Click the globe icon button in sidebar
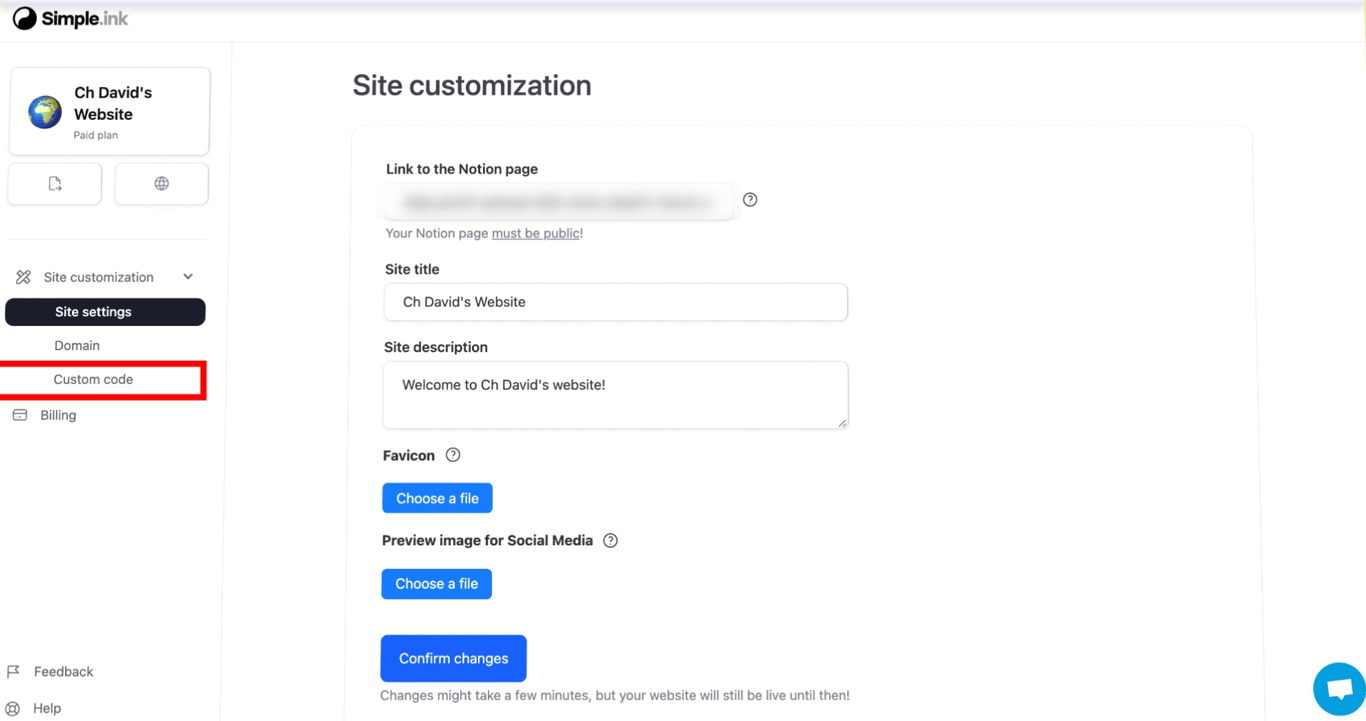The image size is (1366, 721). (x=161, y=183)
